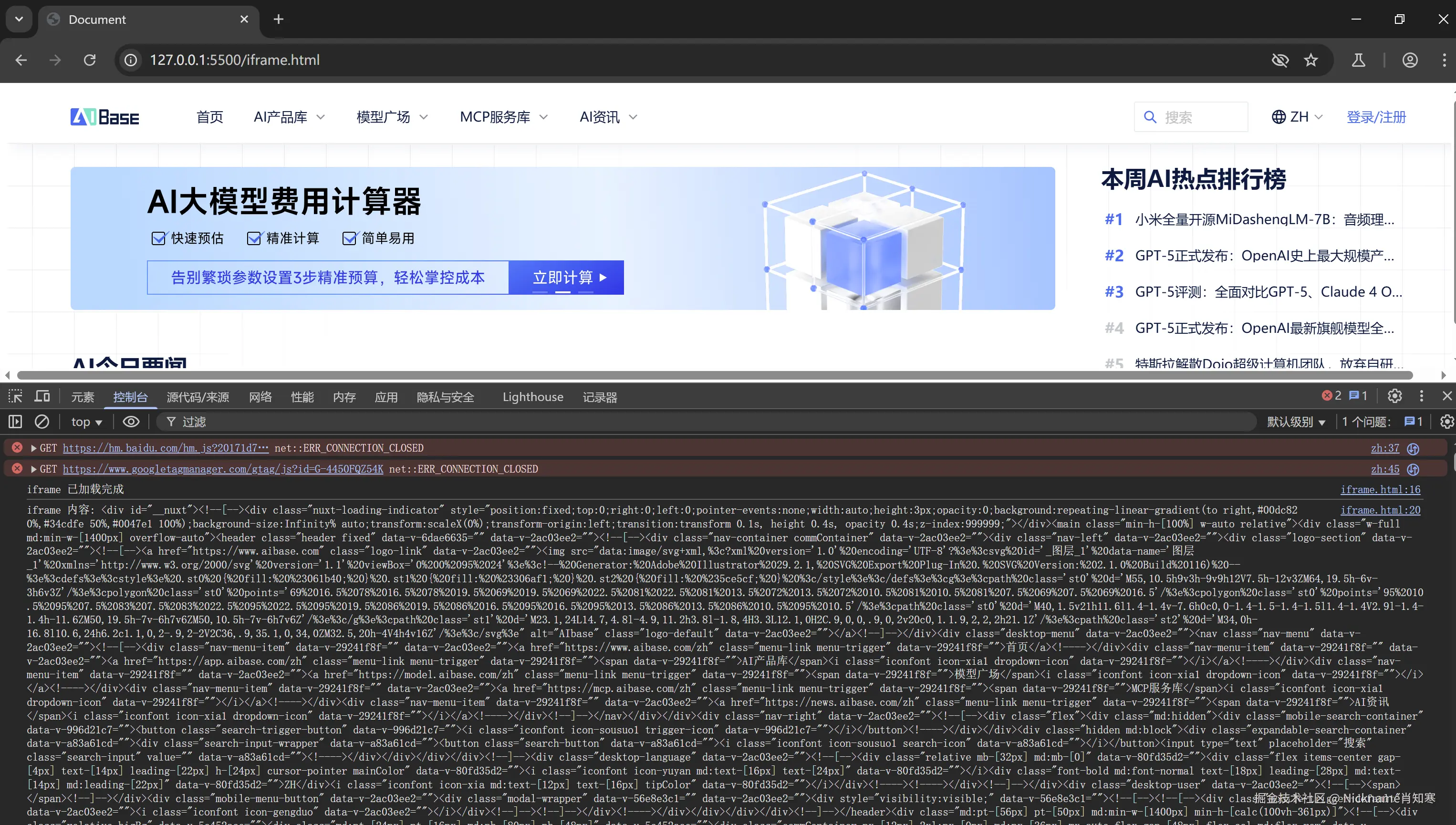Open the DevTools settings gear
This screenshot has height=825, width=1456.
(x=1395, y=396)
